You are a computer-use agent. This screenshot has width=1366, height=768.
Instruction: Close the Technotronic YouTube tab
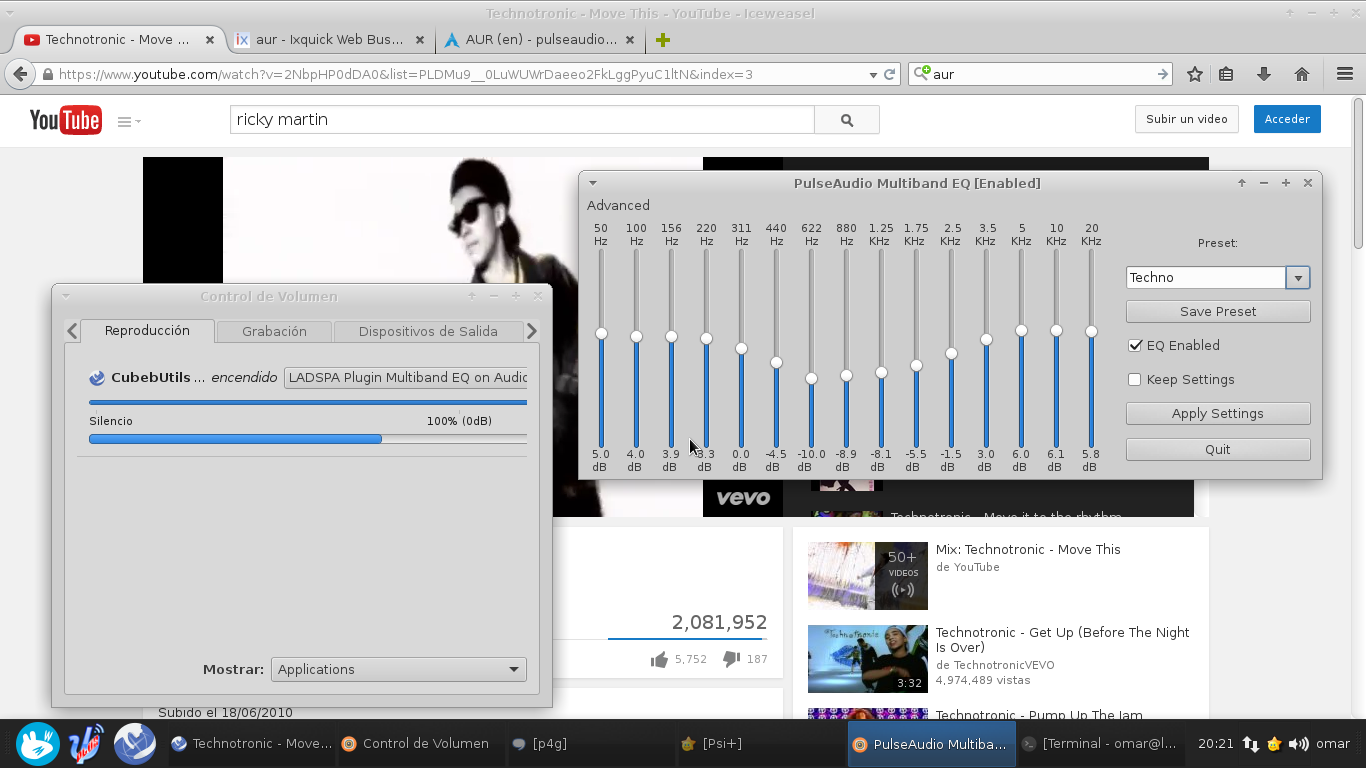[x=210, y=40]
